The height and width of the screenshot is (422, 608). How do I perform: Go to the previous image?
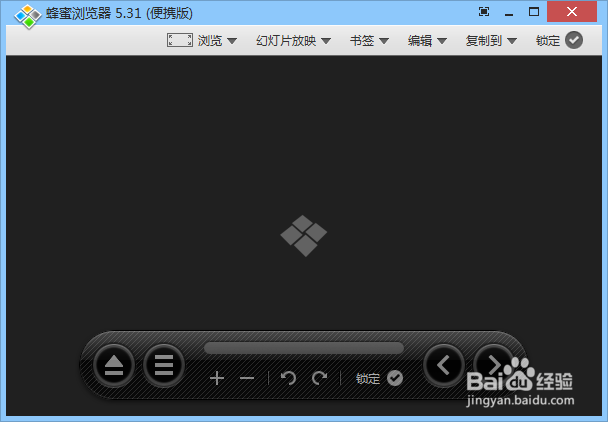[x=444, y=365]
